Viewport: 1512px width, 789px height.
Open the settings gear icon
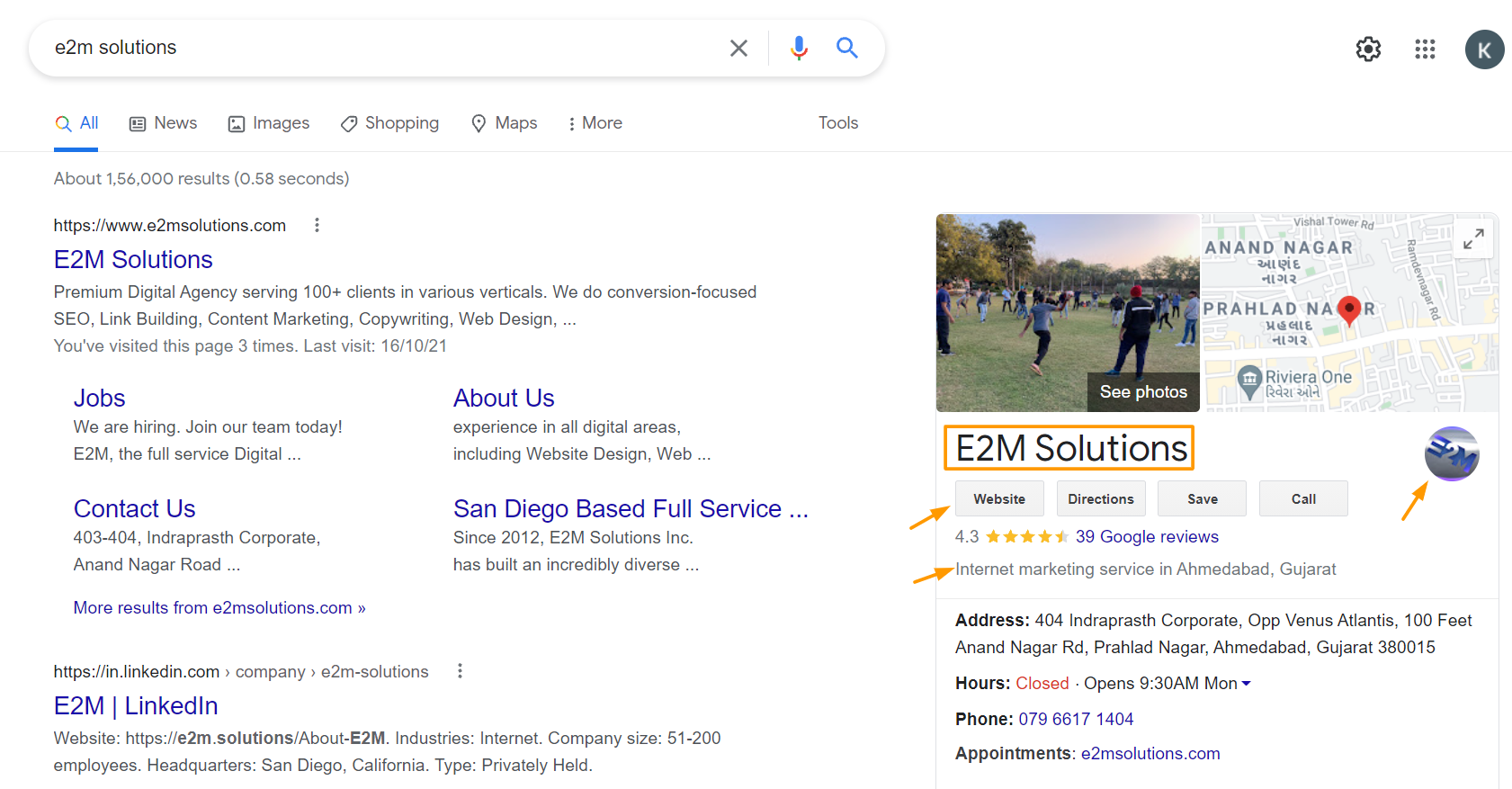(1368, 49)
